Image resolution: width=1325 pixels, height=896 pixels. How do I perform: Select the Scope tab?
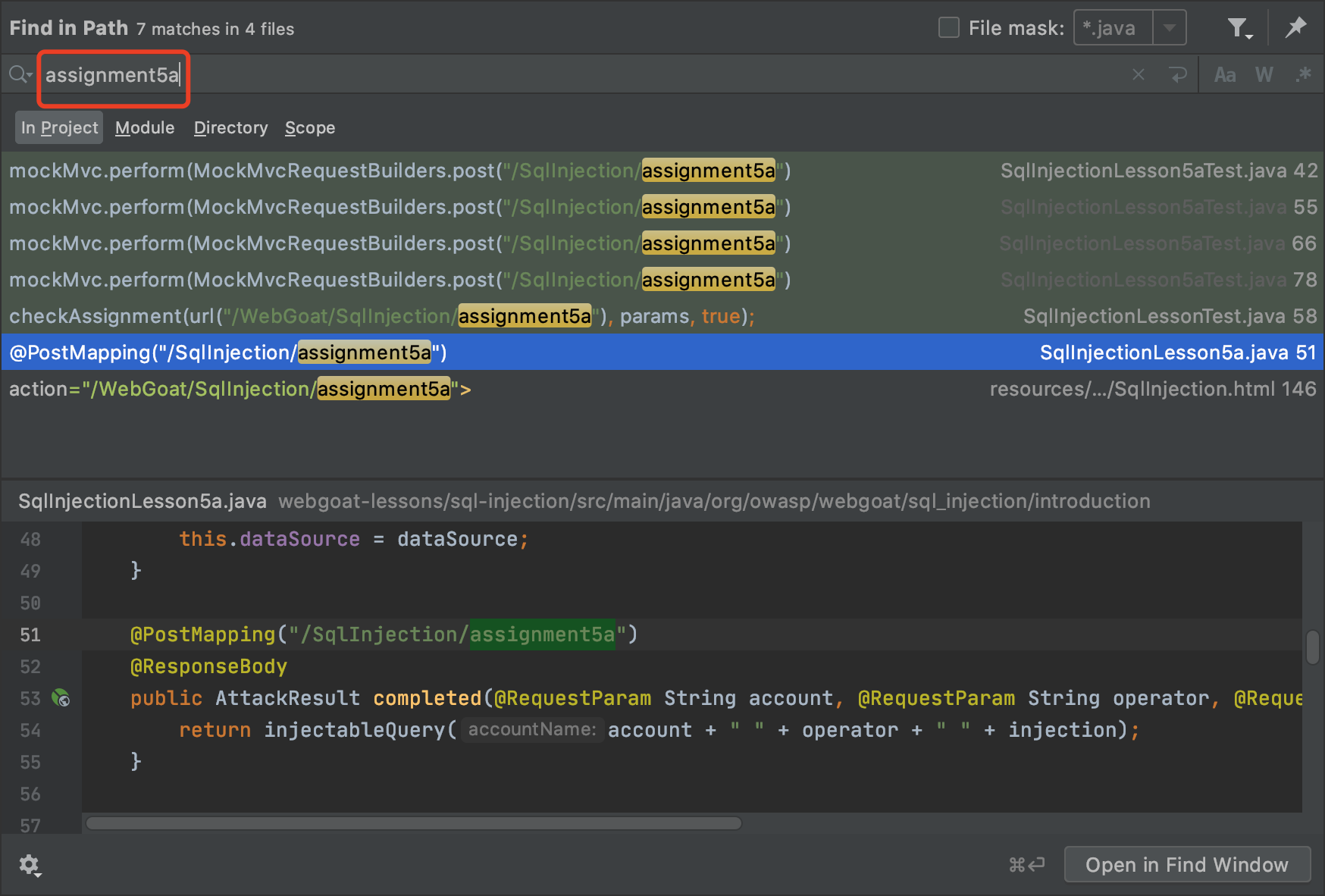click(x=309, y=127)
